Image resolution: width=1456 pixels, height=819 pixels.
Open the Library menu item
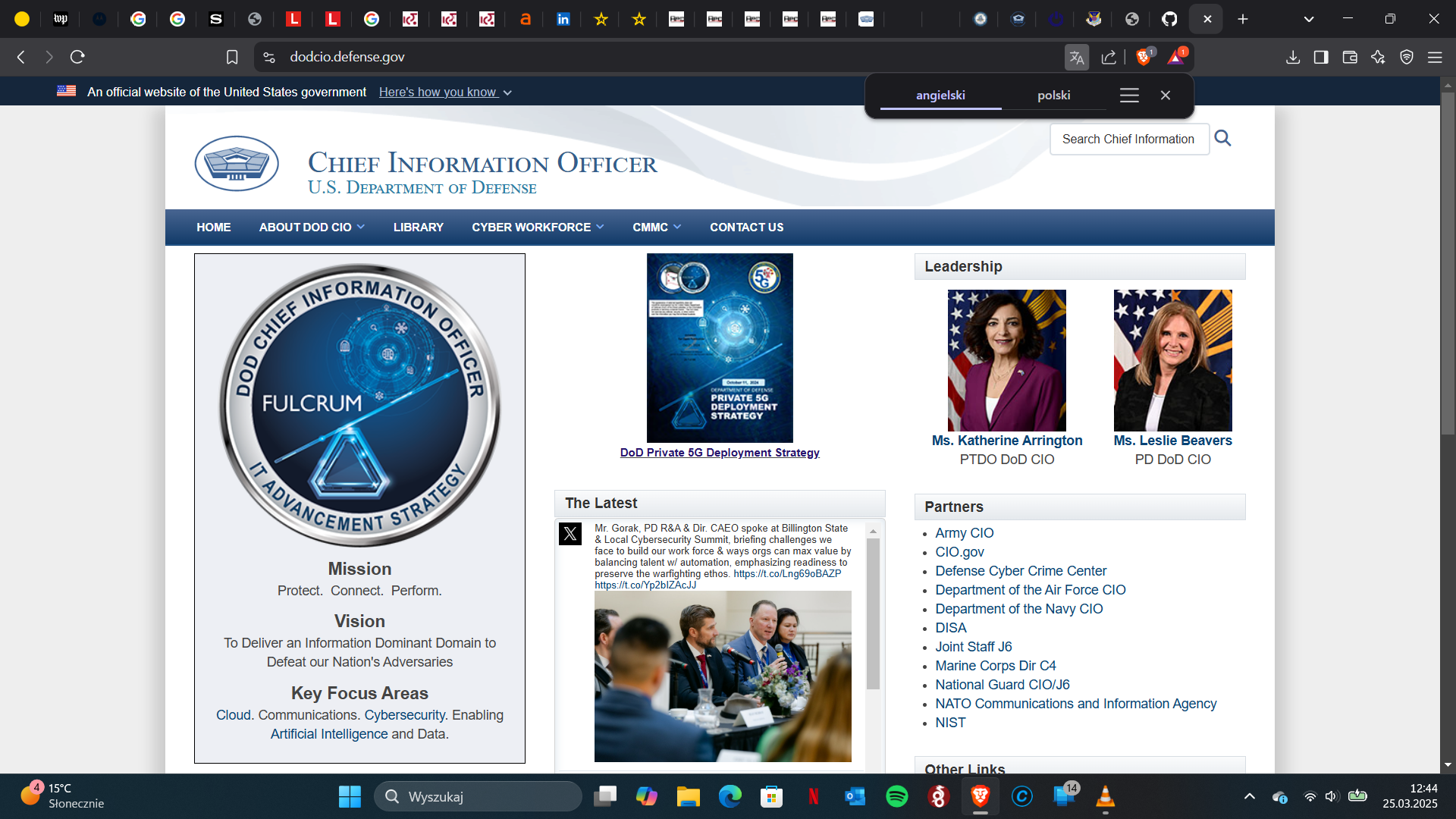coord(418,227)
